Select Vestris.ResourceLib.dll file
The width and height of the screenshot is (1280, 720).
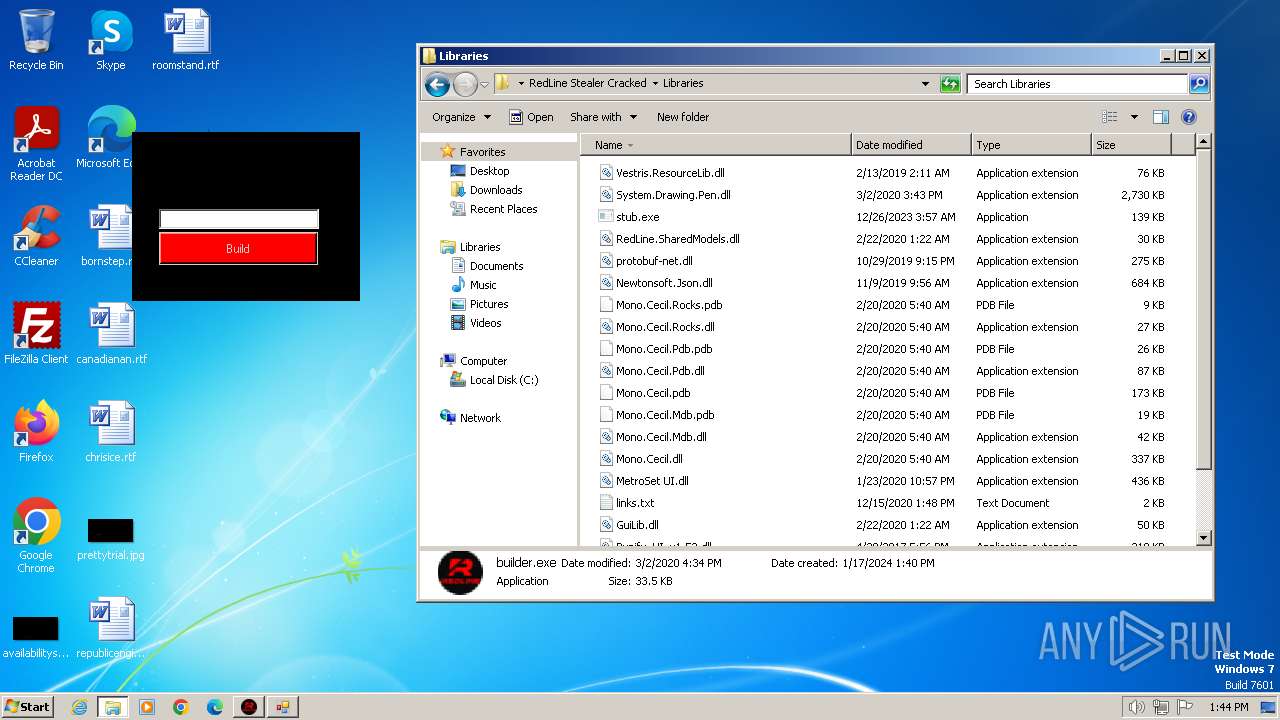pos(670,173)
